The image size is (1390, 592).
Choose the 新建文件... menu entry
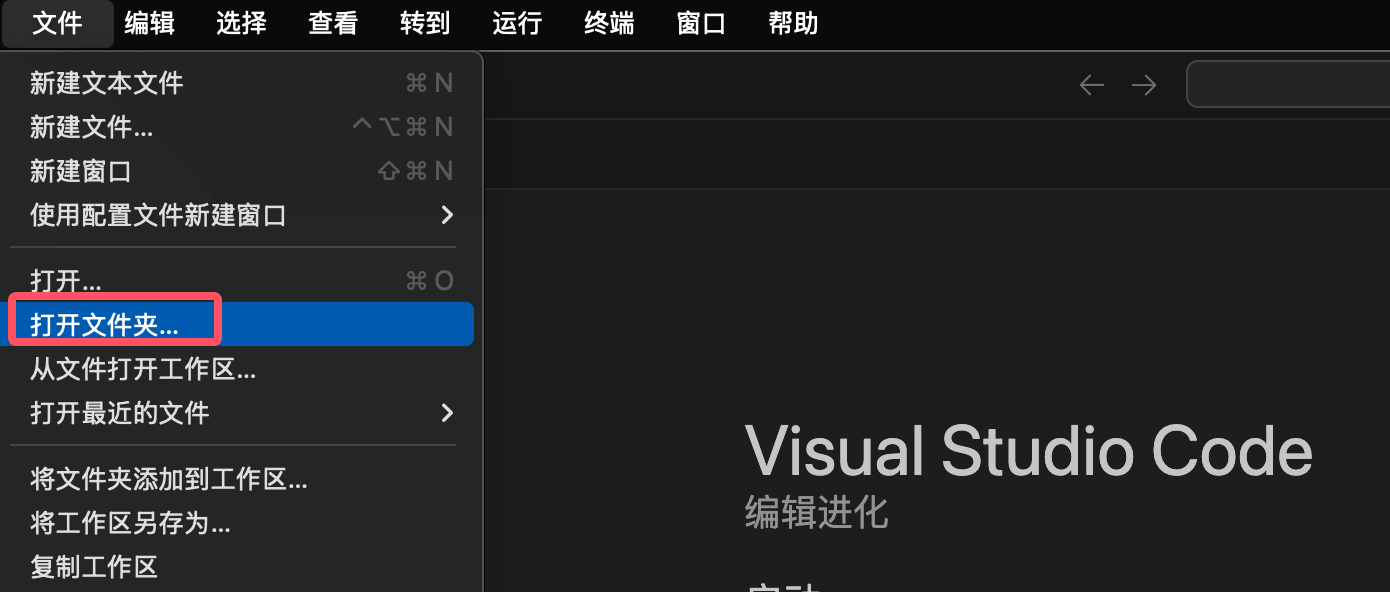coord(240,127)
